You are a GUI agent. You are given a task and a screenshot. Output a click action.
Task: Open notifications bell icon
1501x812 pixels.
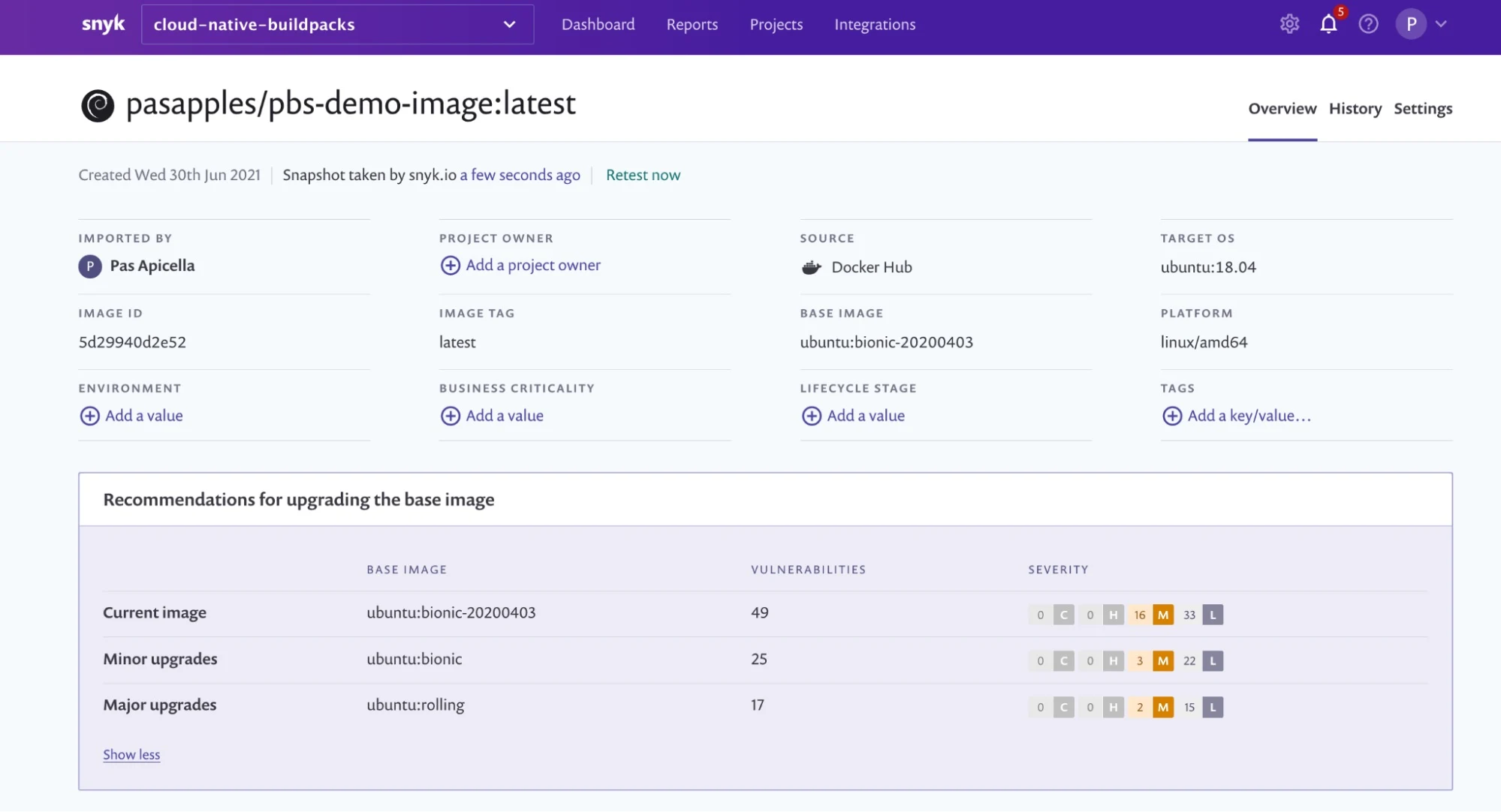point(1328,24)
